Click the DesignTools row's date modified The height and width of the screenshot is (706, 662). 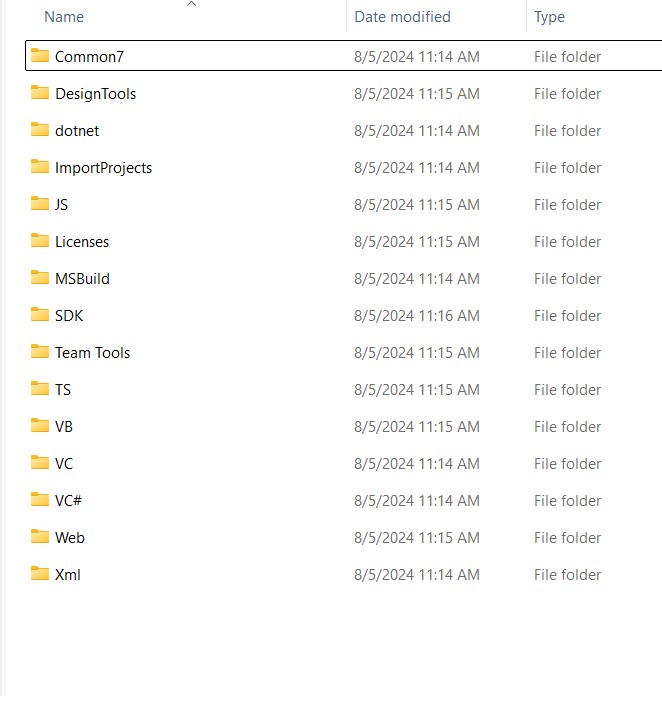tap(417, 94)
